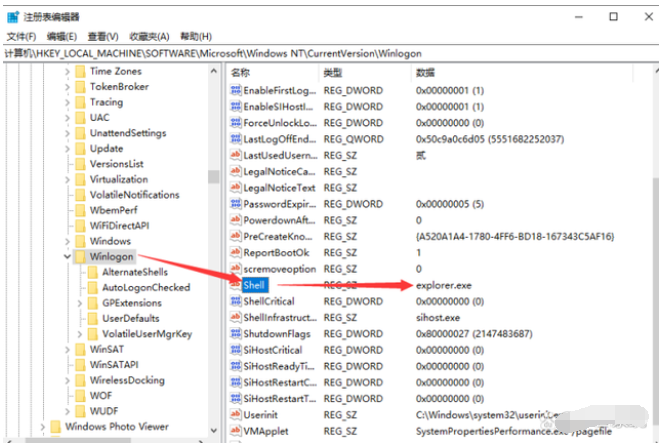The width and height of the screenshot is (665, 448).
Task: Collapse the Winlogon tree node
Action: (66, 257)
